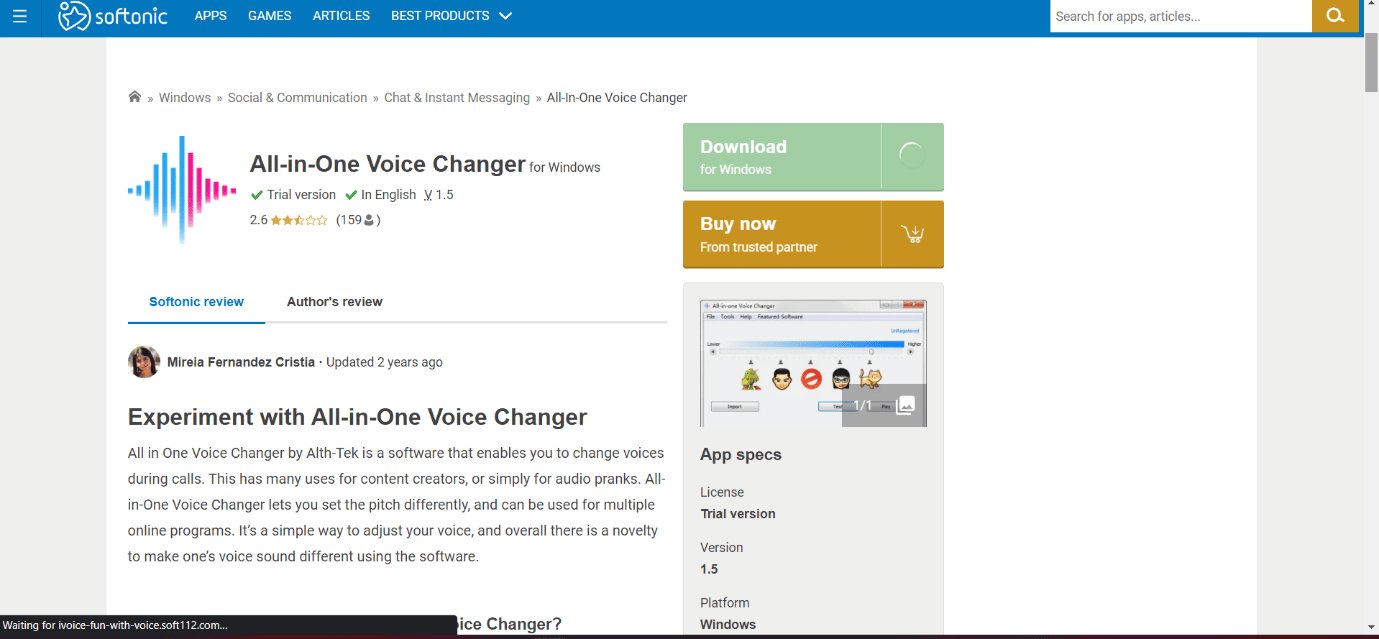Screen dimensions: 1379x639
Task: Click the Updated 2 years ago text
Action: click(x=384, y=362)
